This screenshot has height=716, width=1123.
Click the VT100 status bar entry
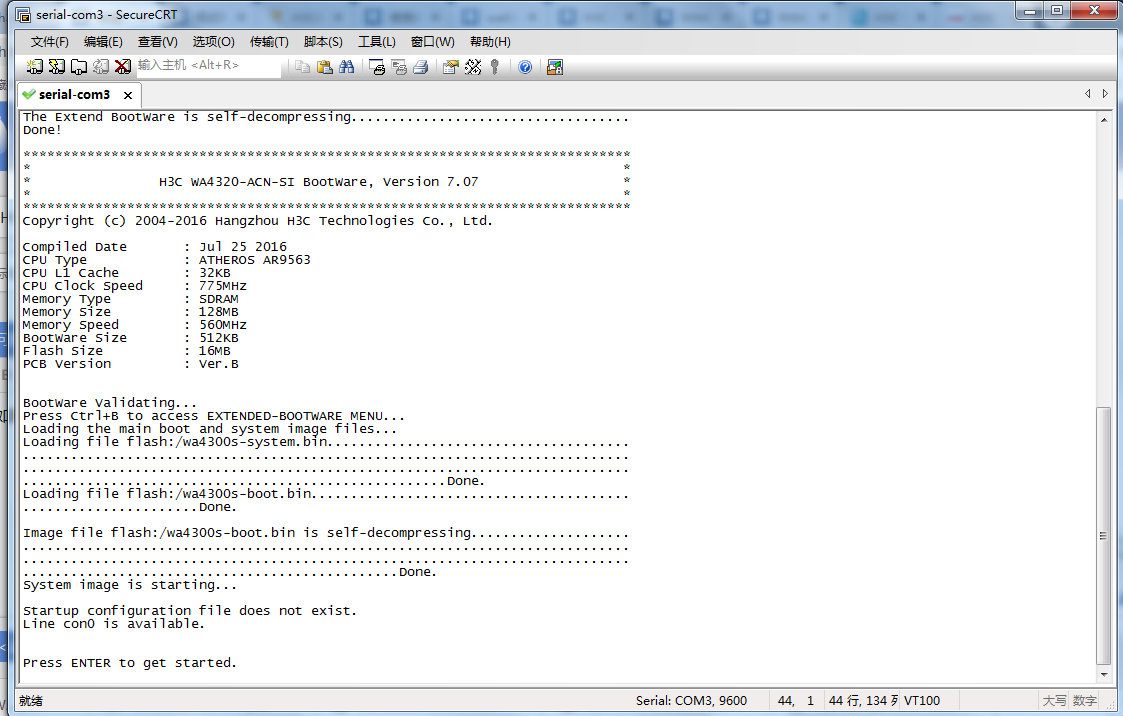tap(922, 700)
